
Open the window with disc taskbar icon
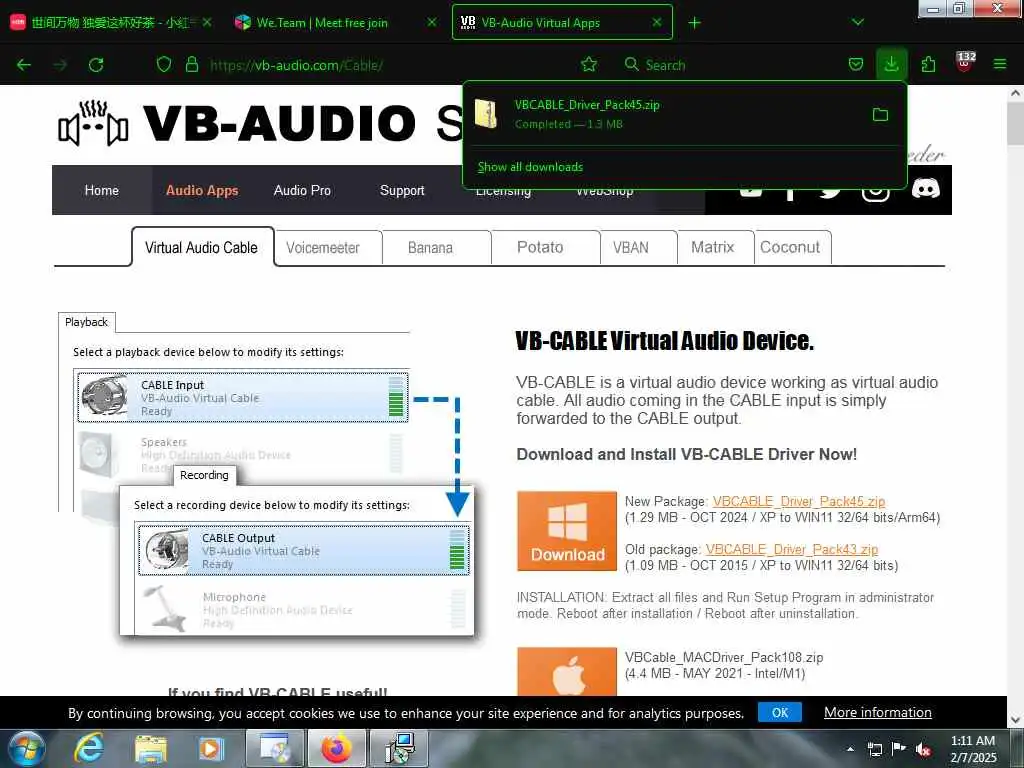[275, 748]
